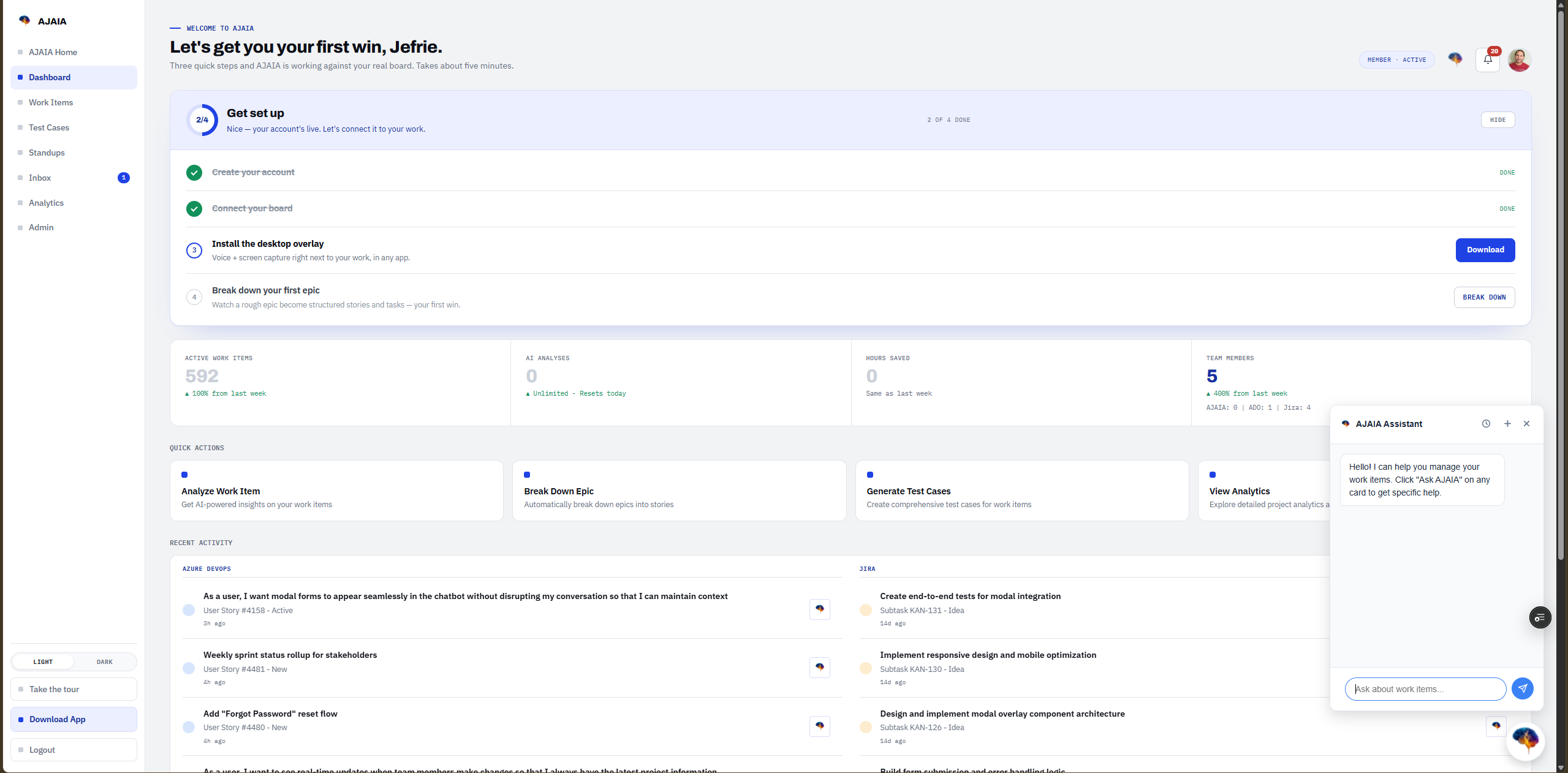Viewport: 1568px width, 773px height.
Task: Click the Break Down button
Action: (x=1484, y=298)
